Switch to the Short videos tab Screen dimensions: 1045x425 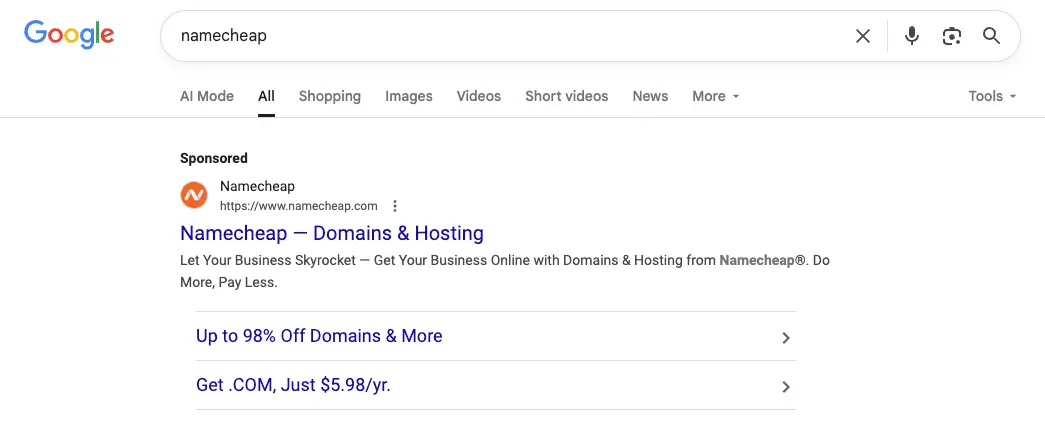[566, 96]
